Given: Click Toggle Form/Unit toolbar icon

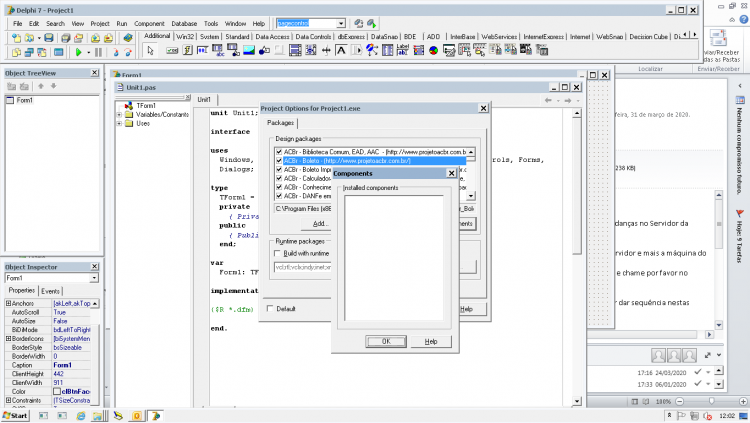Looking at the screenshot, I should (x=42, y=52).
